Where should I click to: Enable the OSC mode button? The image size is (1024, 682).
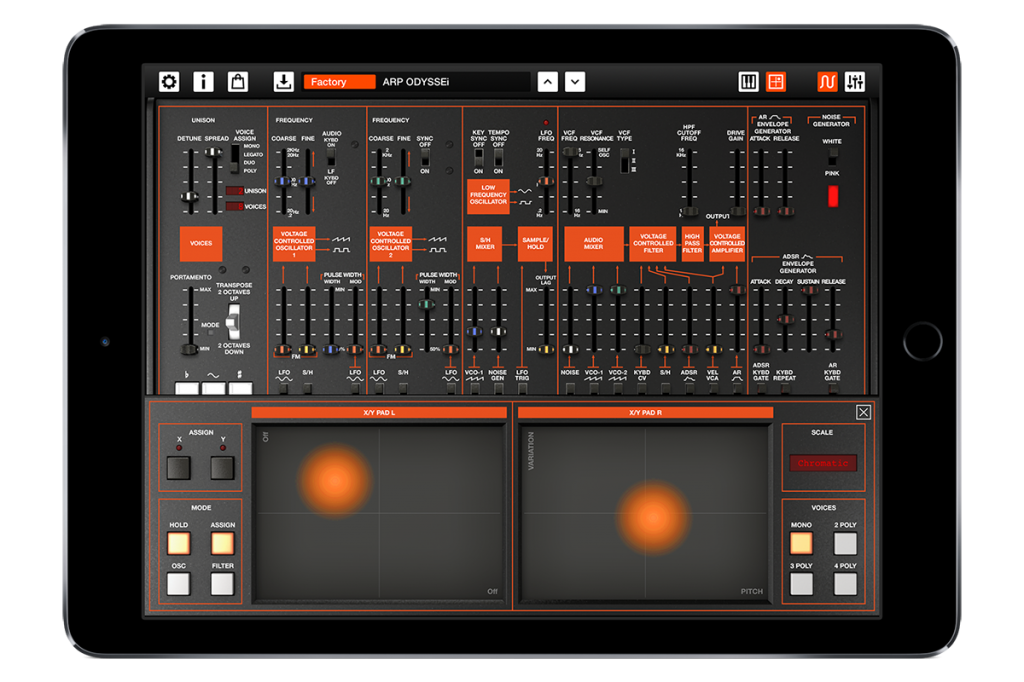178,584
